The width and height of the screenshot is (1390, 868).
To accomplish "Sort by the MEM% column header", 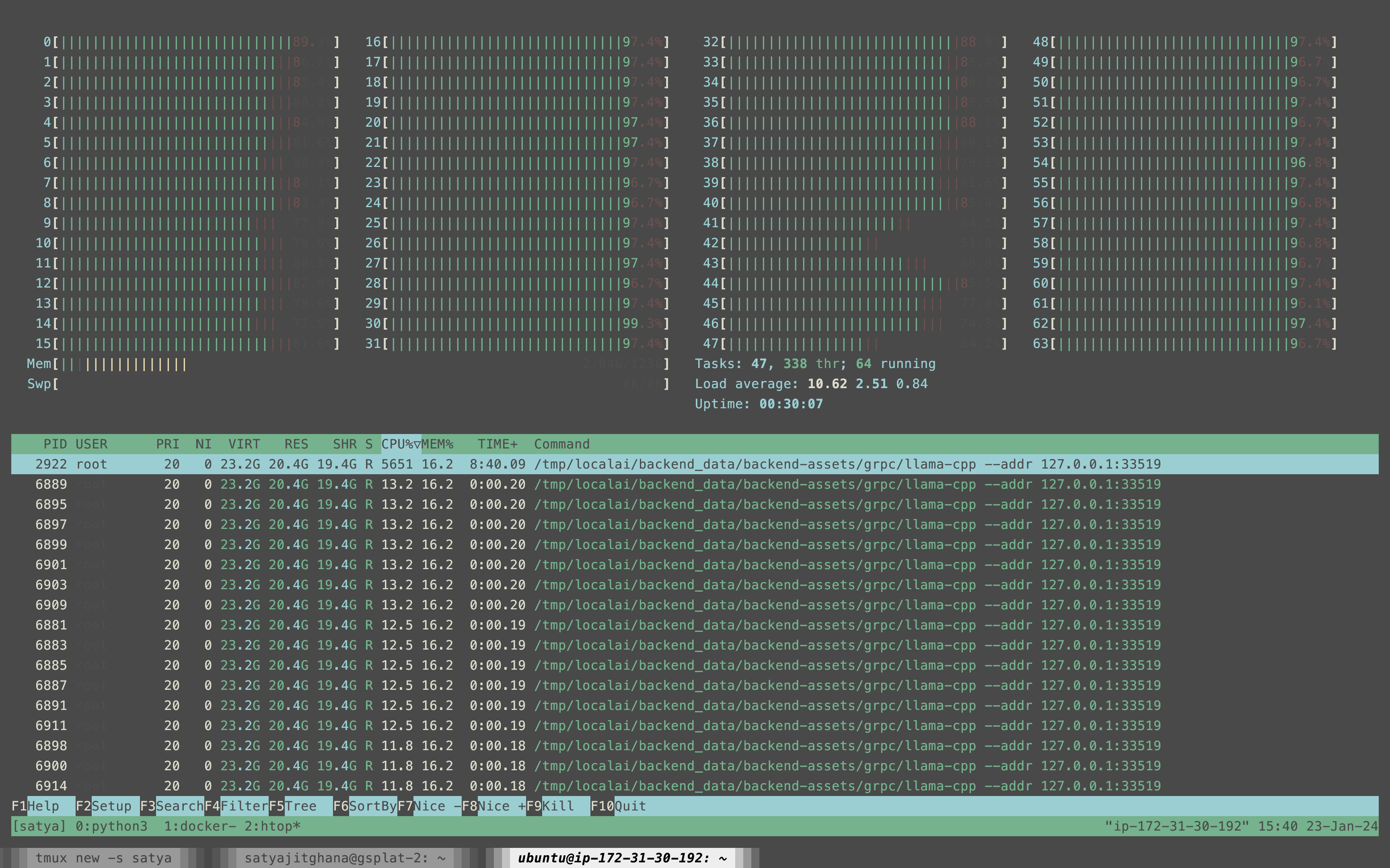I will (x=437, y=444).
